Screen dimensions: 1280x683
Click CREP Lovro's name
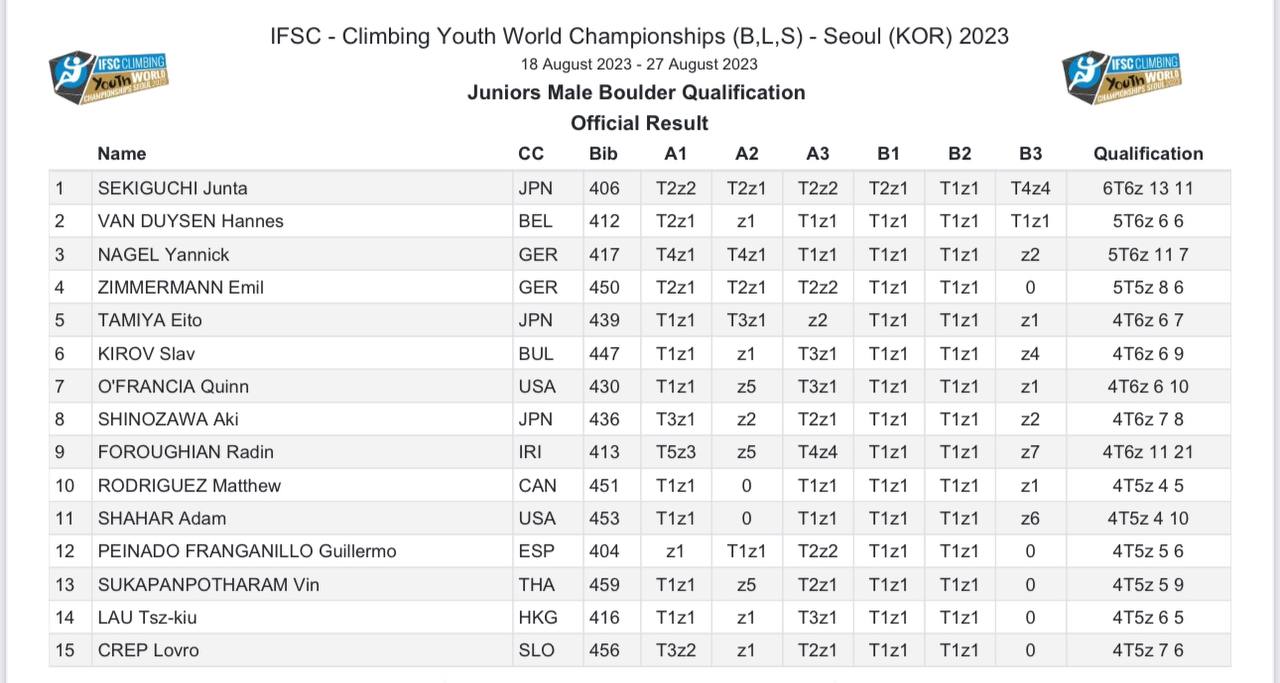pos(148,650)
